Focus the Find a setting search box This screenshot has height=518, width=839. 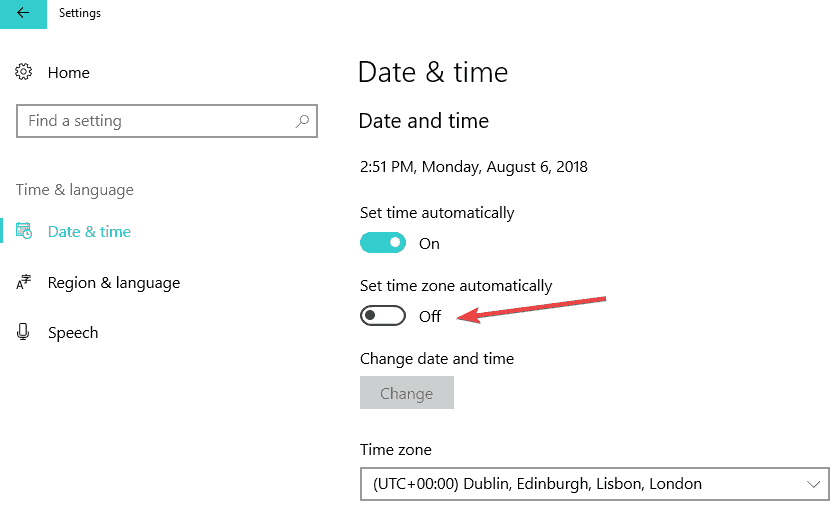(x=166, y=121)
